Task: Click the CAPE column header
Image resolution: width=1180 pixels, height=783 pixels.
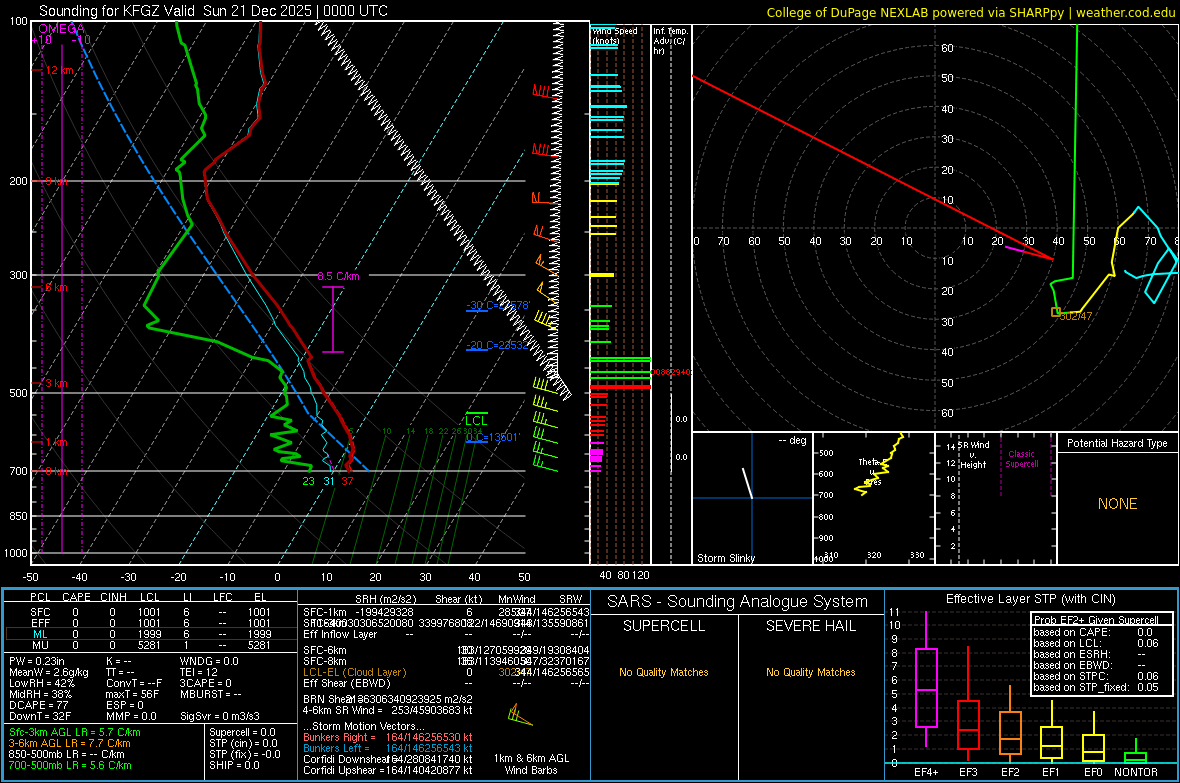Action: click(x=76, y=597)
